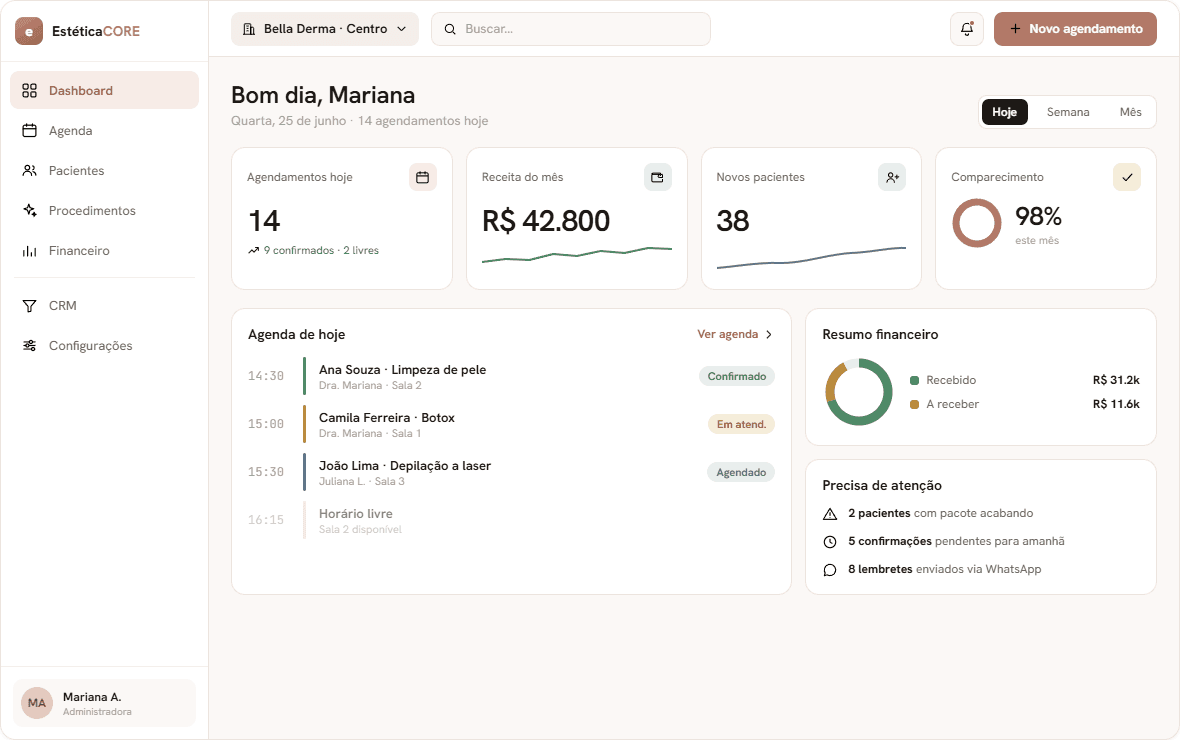Open Ana Souza · Limpeza de pele appointment
This screenshot has height=740, width=1180.
click(511, 376)
